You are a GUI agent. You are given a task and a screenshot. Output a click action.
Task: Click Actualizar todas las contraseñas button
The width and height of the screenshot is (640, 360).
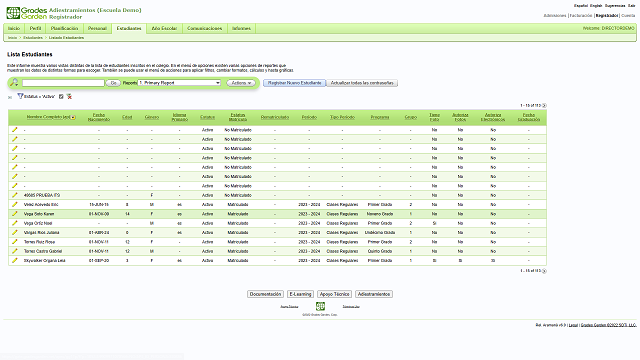coord(362,83)
